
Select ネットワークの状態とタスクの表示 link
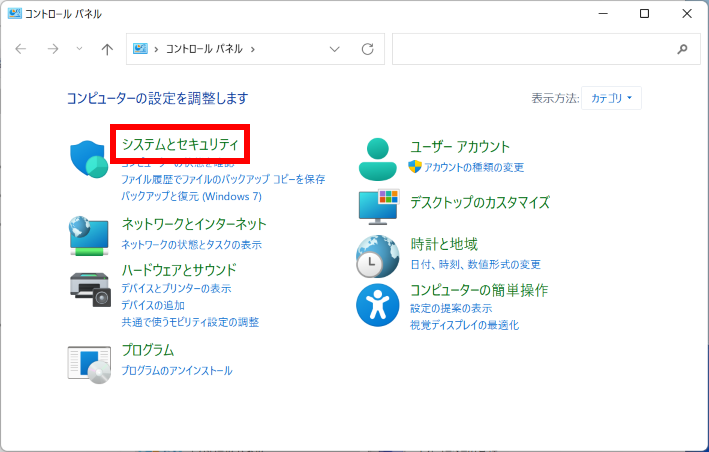(191, 244)
